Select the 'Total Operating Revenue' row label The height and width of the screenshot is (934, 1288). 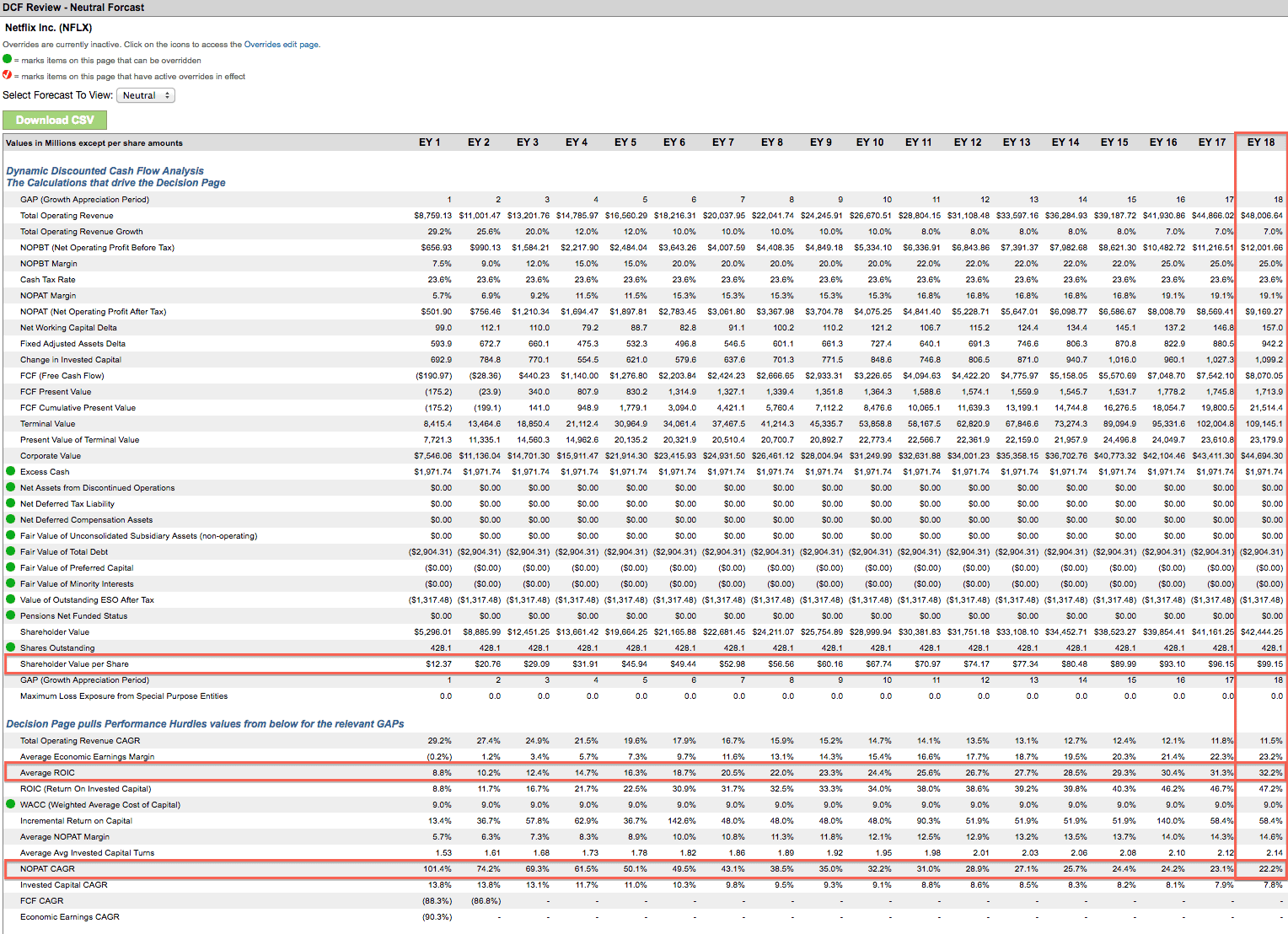coord(67,216)
